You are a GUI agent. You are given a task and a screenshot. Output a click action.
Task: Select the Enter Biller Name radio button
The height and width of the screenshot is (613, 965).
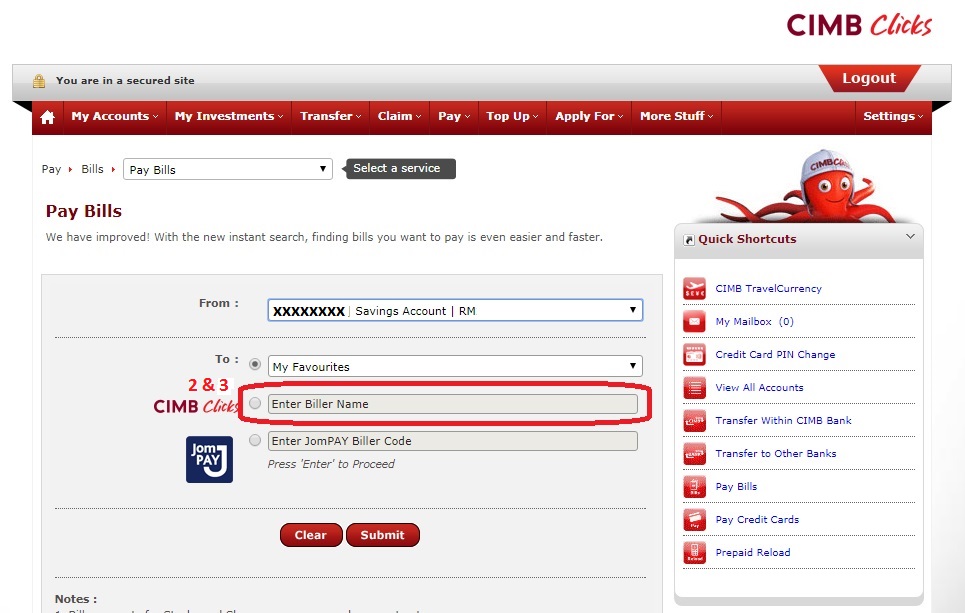pyautogui.click(x=255, y=404)
